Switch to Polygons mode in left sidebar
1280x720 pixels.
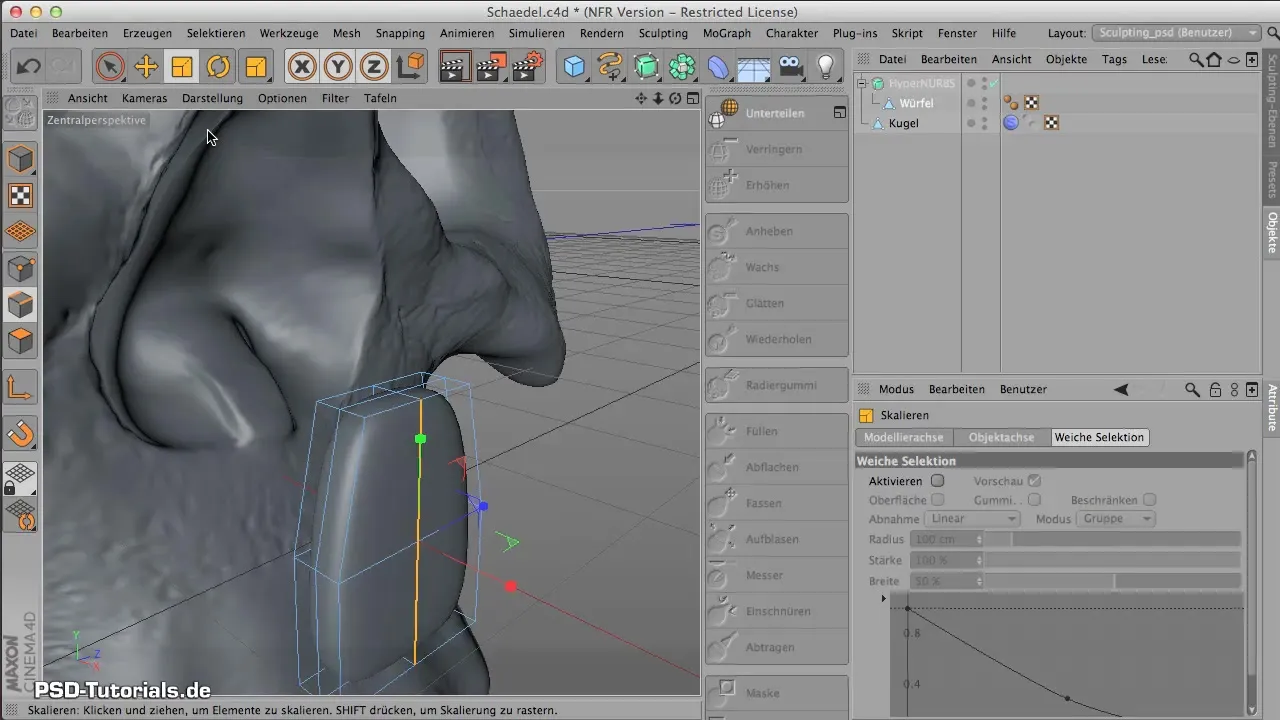coord(21,341)
